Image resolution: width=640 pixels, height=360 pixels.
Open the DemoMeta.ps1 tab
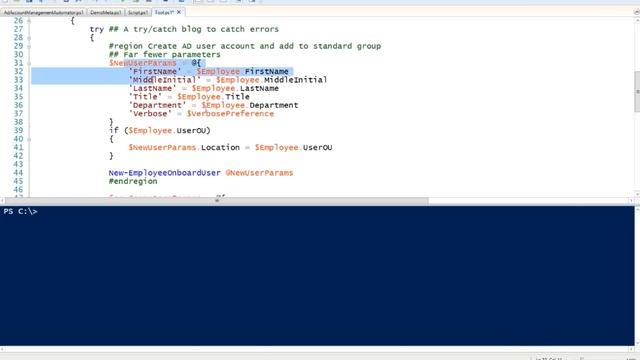(x=106, y=13)
